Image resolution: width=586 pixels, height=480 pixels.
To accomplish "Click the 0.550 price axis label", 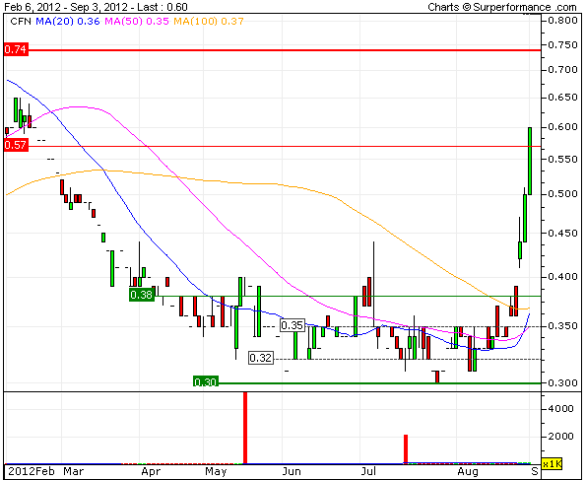I will (563, 159).
